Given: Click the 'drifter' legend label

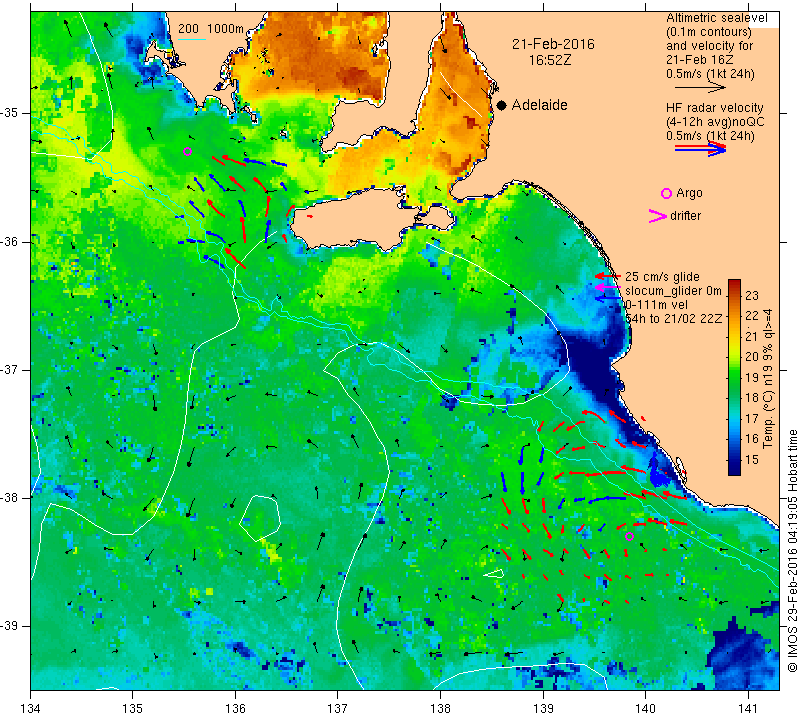Looking at the screenshot, I should click(x=686, y=216).
